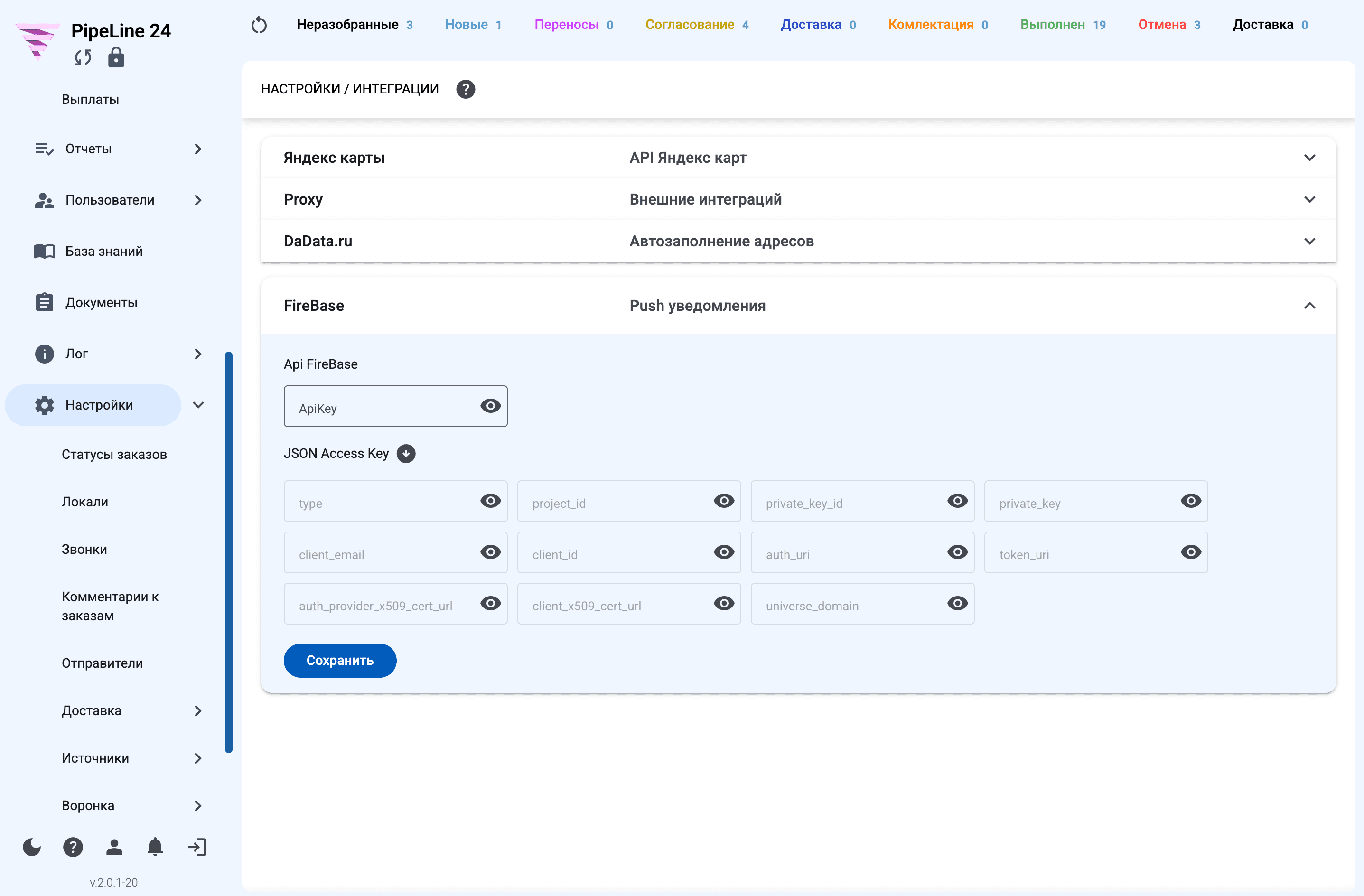1364x896 pixels.
Task: Click the logout icon in the sidebar footer
Action: (196, 847)
